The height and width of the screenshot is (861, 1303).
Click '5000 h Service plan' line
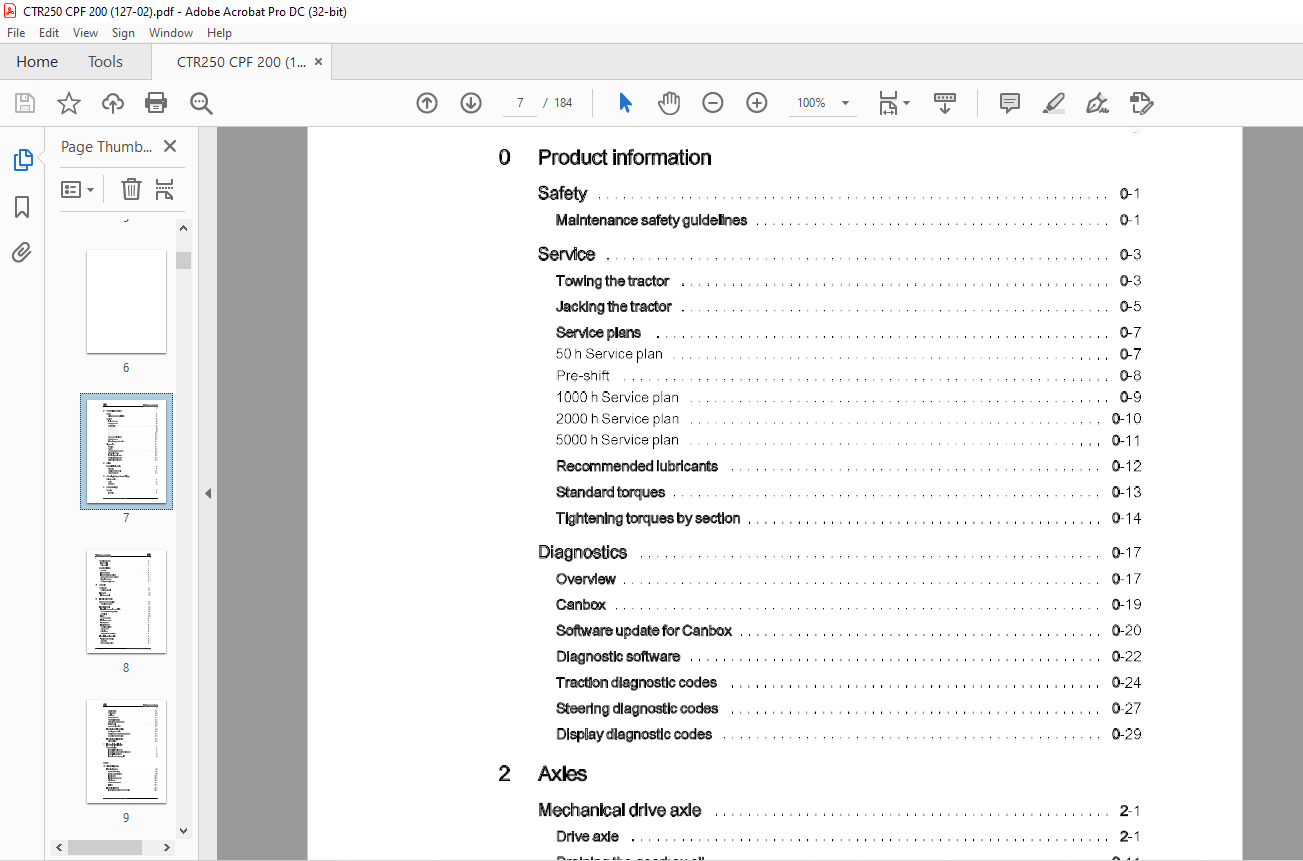click(617, 440)
